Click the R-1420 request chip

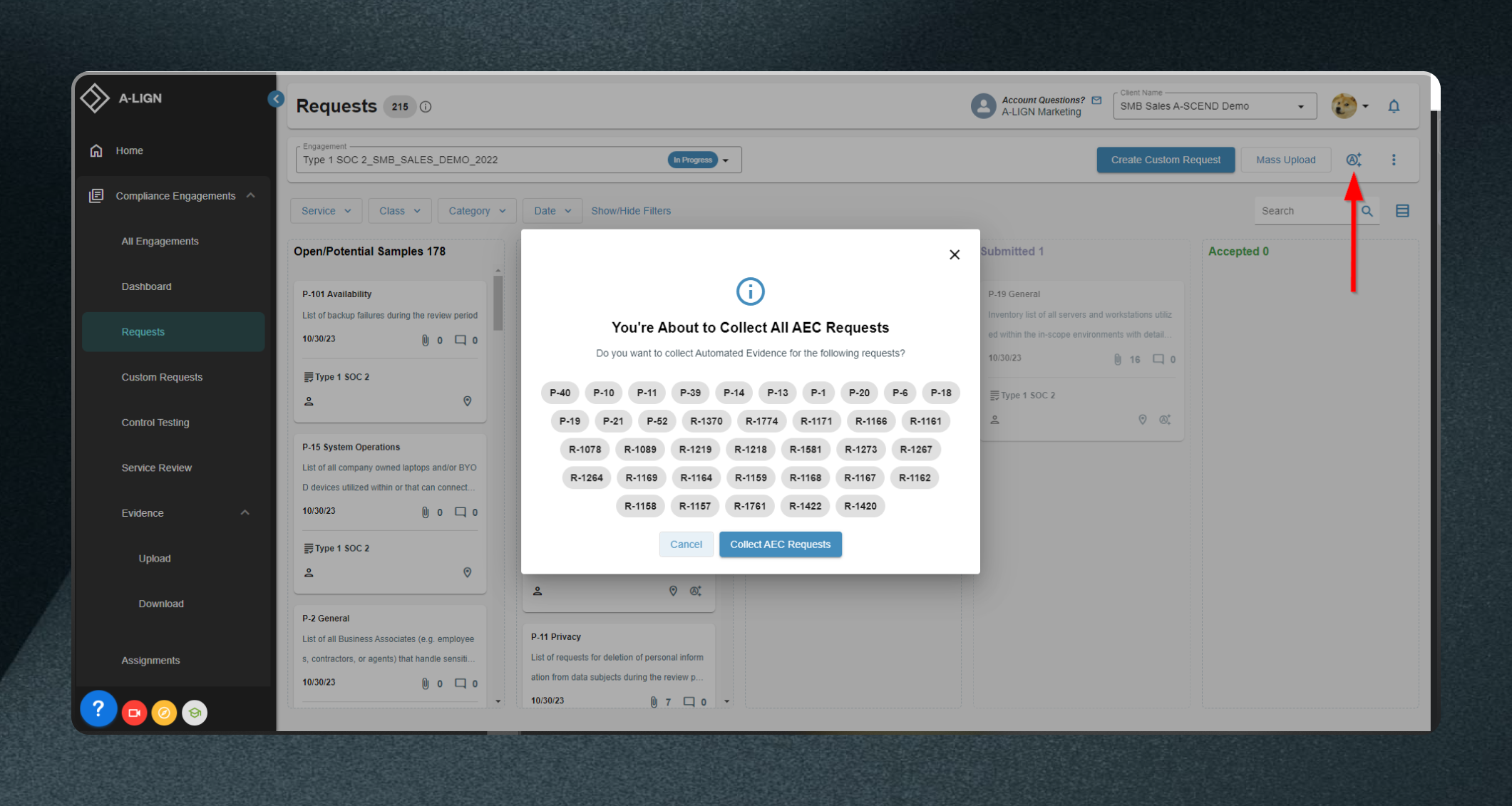[x=860, y=506]
